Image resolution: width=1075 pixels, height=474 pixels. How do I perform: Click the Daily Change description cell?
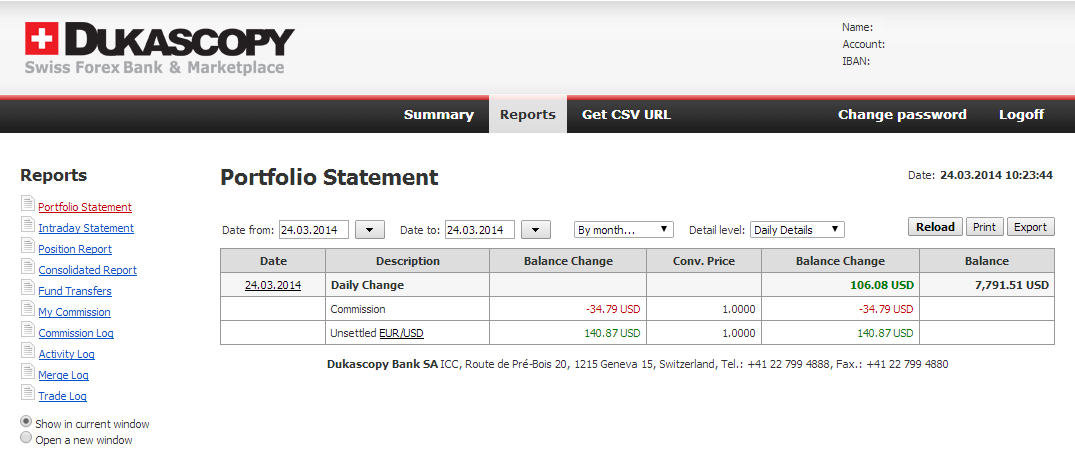[x=408, y=285]
